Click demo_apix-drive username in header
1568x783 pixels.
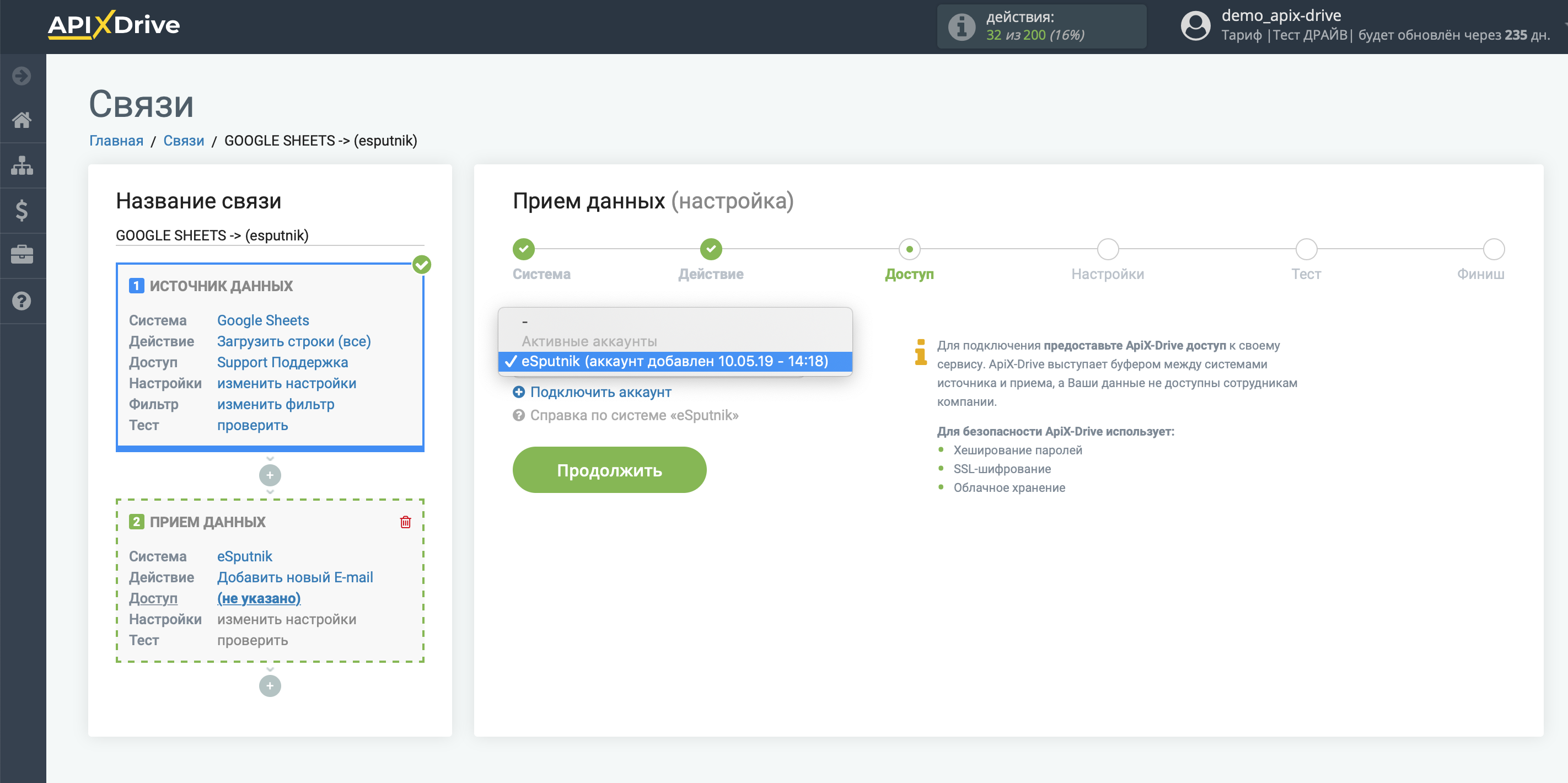pyautogui.click(x=1281, y=15)
